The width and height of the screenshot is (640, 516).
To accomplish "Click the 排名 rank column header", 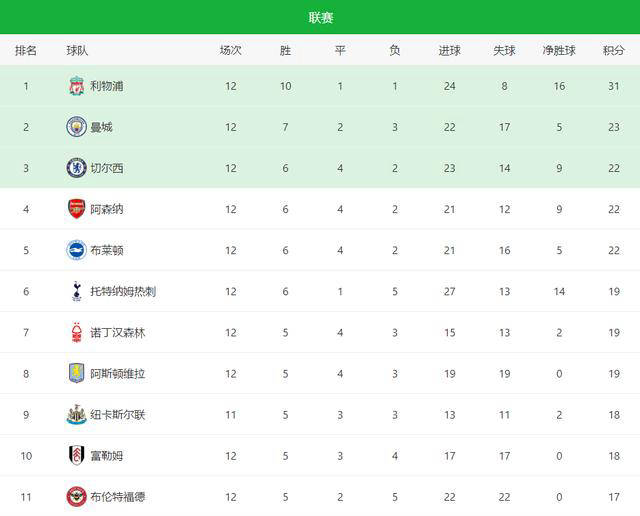I will click(26, 50).
